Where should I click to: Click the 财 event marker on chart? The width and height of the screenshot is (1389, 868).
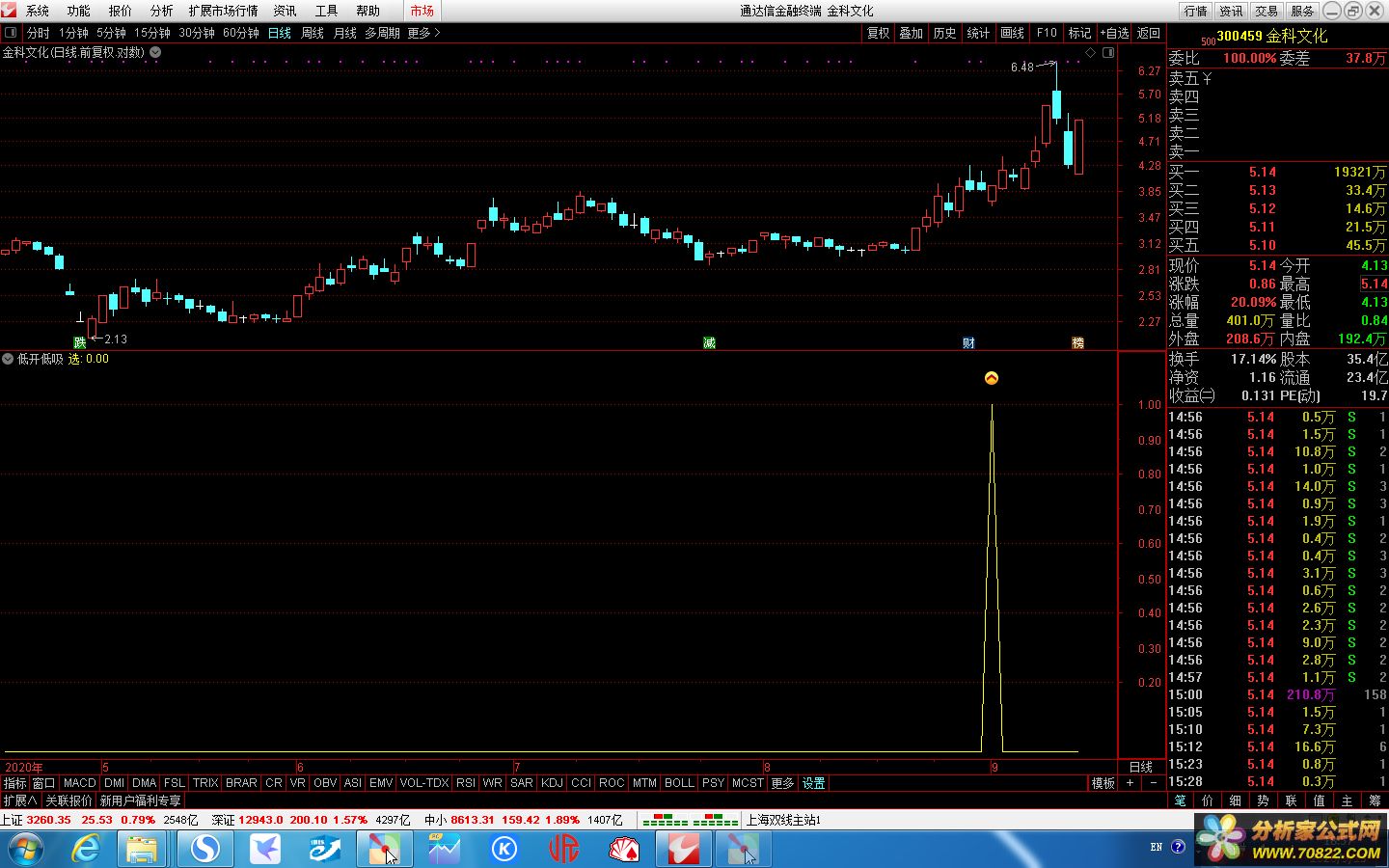[x=968, y=342]
